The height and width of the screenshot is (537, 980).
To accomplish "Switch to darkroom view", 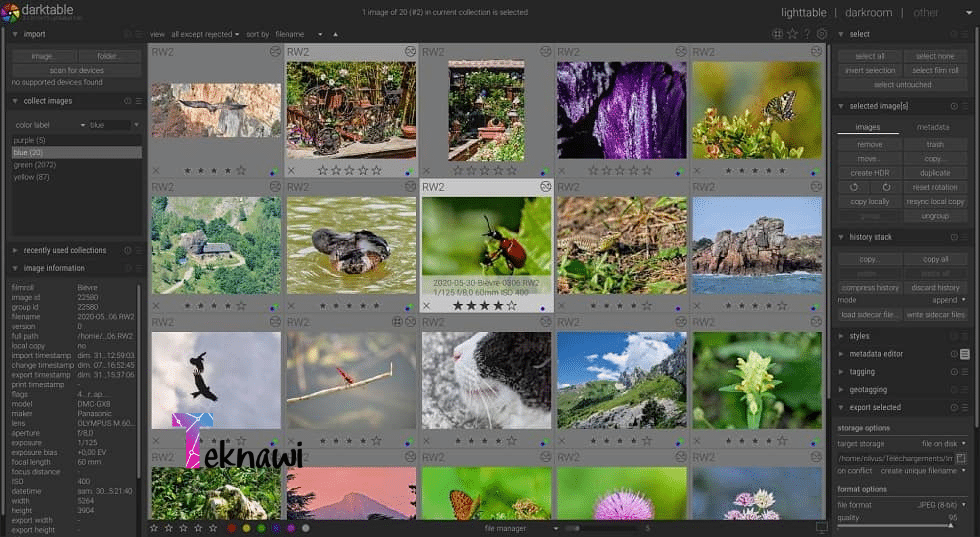I will (x=869, y=13).
